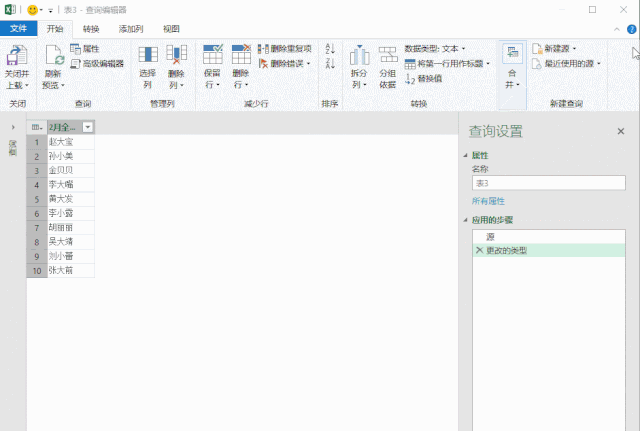Screen dimensions: 640x431
Task: Expand the Remove Rows (删除行) dropdown
Action: (x=247, y=85)
